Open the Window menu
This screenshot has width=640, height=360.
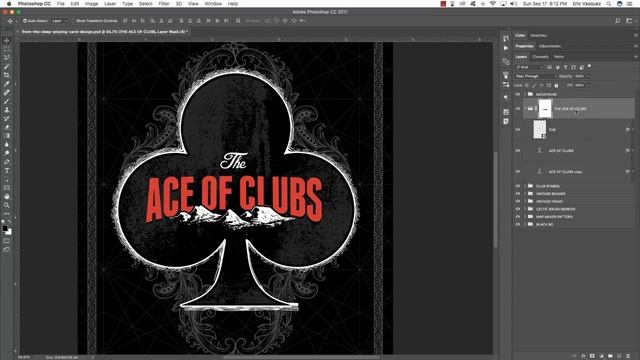point(213,4)
